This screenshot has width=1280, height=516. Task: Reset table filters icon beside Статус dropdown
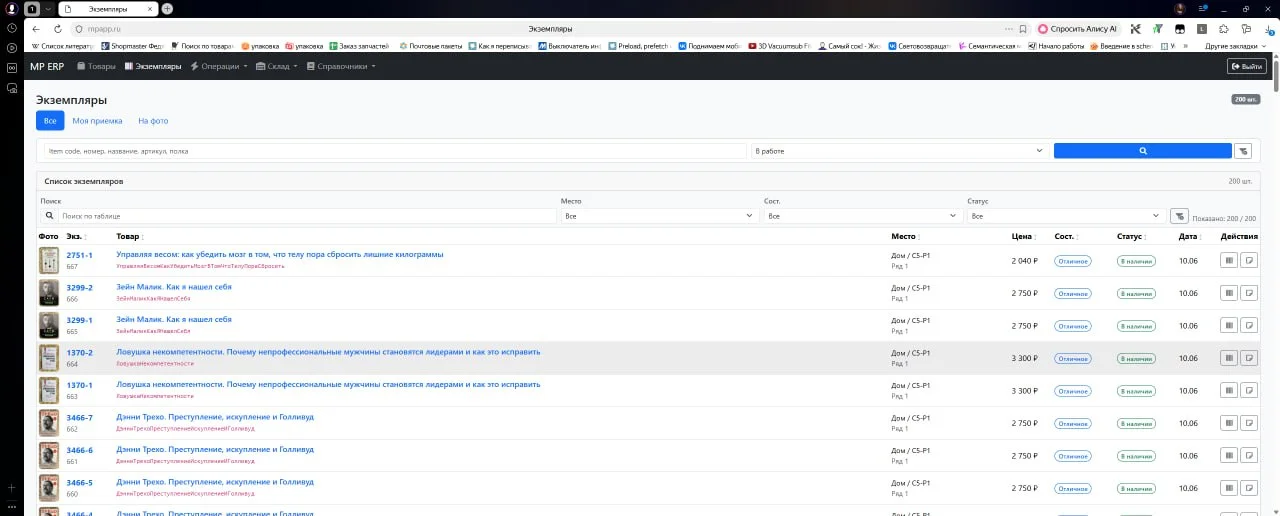(x=1179, y=216)
